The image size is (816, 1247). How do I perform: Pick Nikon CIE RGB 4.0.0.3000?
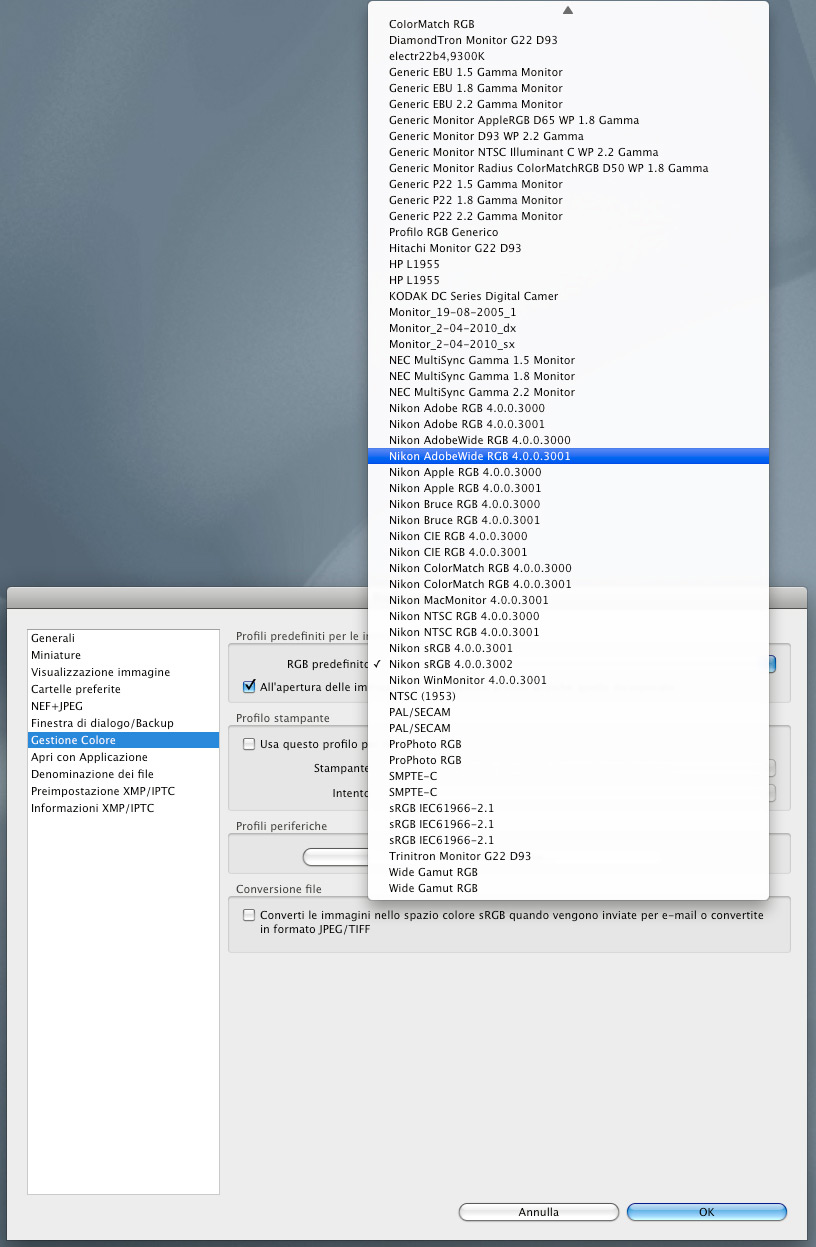point(568,536)
